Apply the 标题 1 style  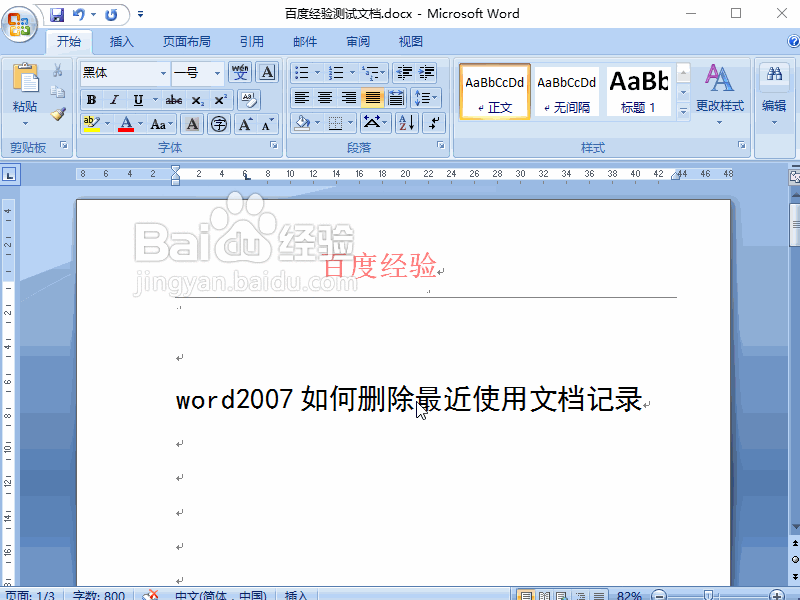[638, 92]
